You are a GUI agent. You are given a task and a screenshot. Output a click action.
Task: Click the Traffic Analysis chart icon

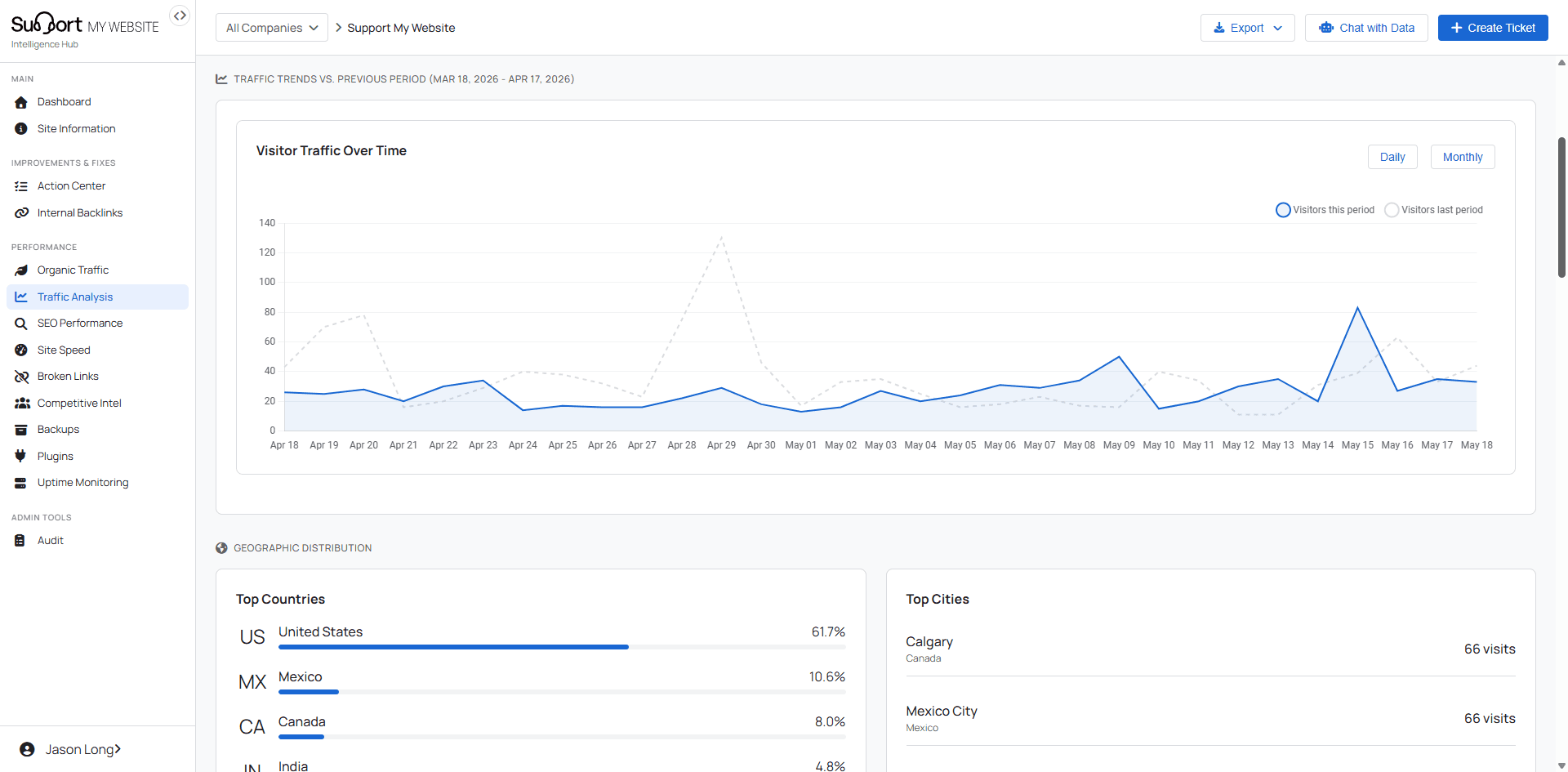point(21,297)
